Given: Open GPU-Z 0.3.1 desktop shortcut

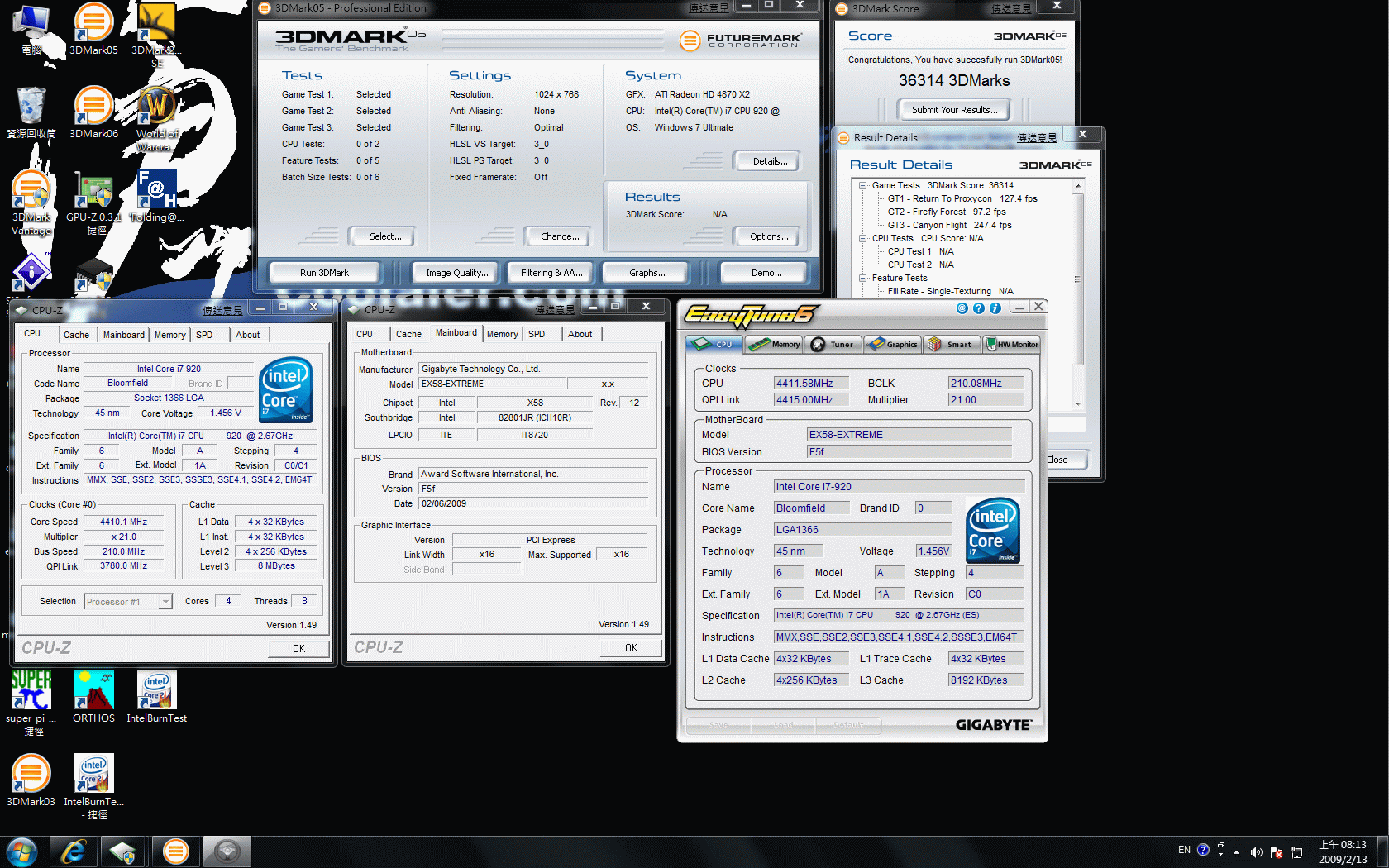Looking at the screenshot, I should tap(93, 203).
